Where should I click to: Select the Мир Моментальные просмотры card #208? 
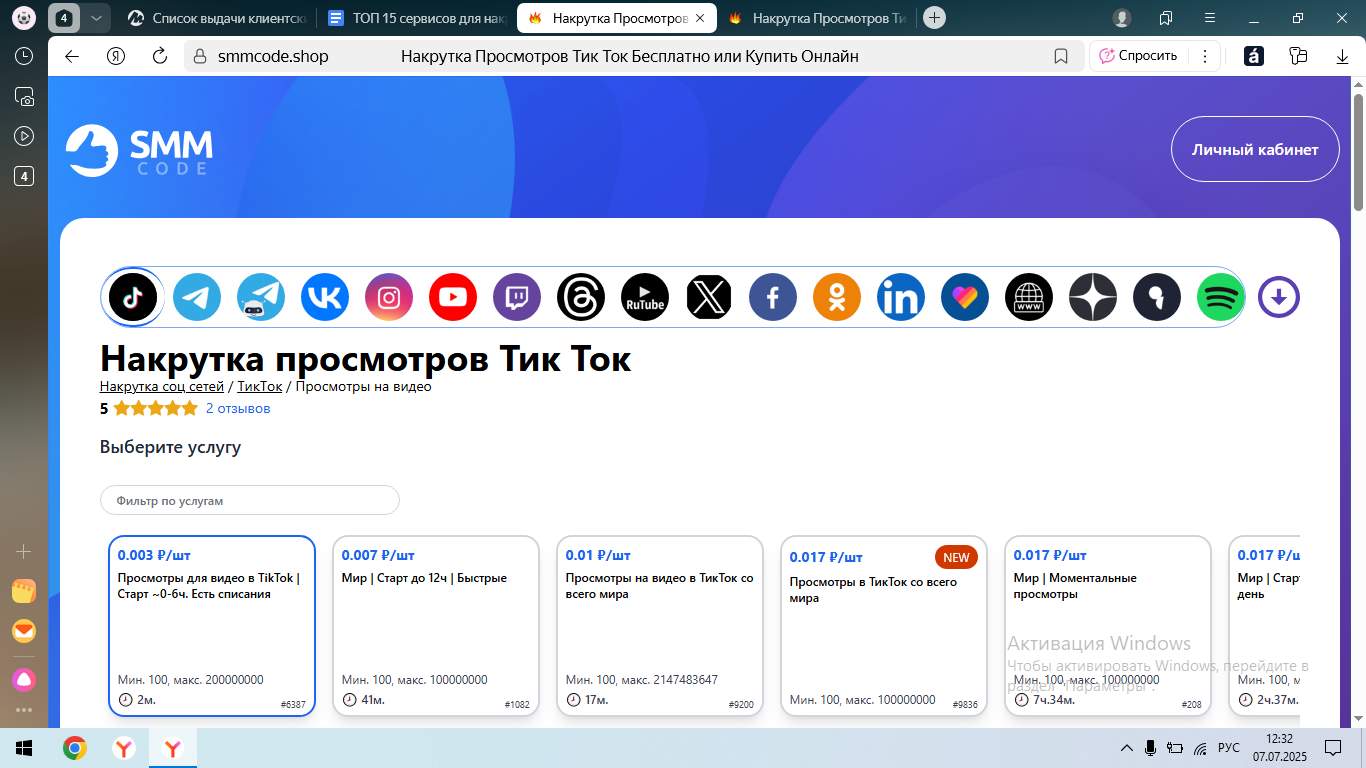[x=1108, y=626]
